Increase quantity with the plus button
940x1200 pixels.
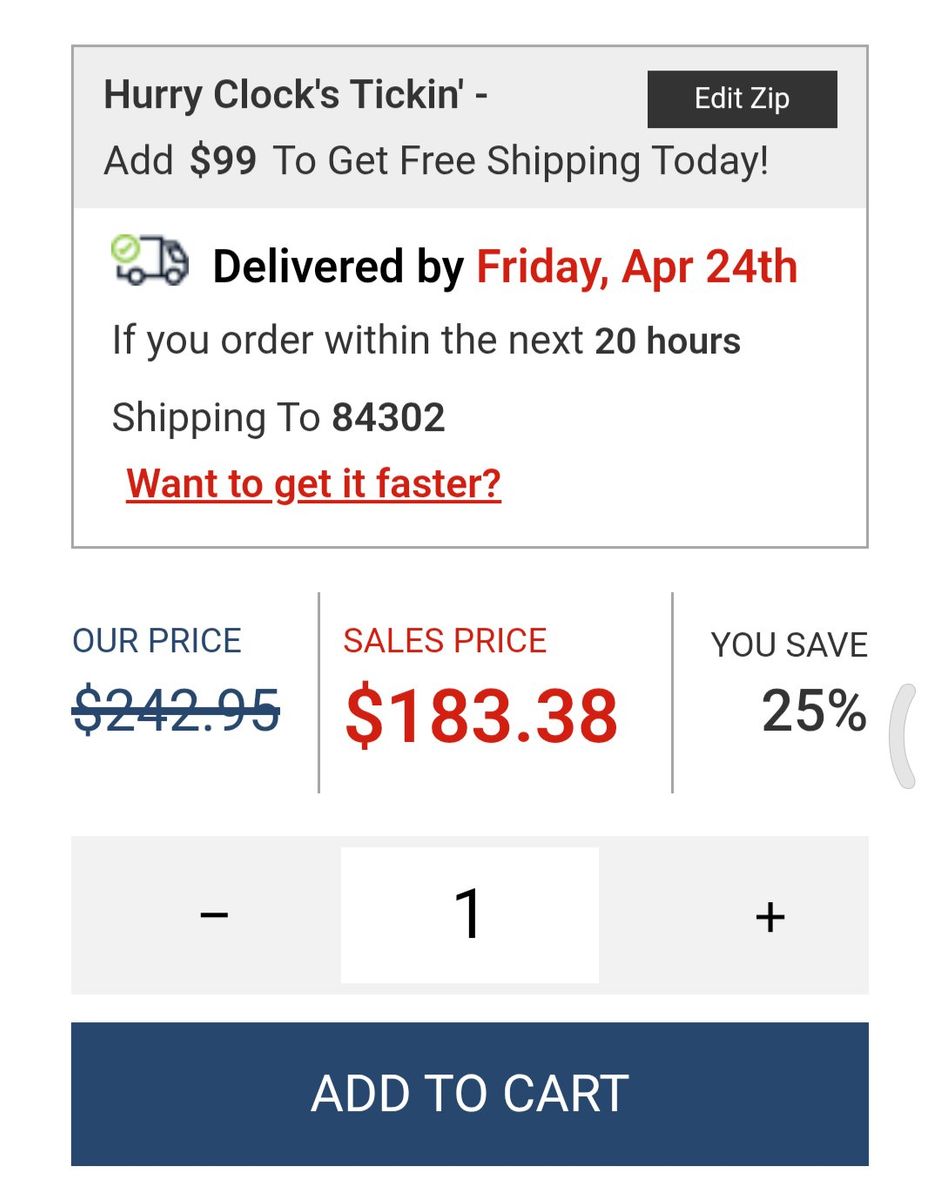pyautogui.click(x=769, y=915)
